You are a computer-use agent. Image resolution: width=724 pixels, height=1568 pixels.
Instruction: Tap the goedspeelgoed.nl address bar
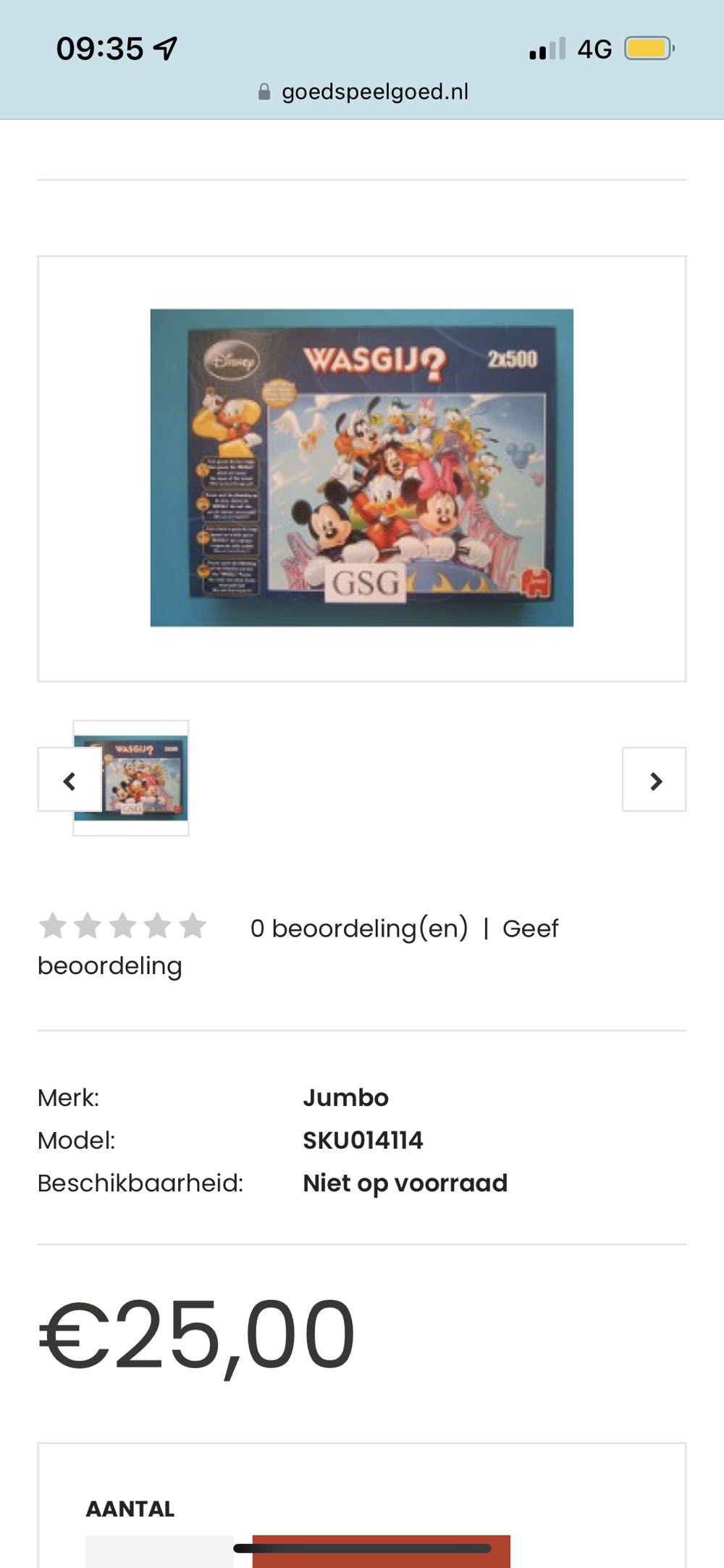coord(362,92)
